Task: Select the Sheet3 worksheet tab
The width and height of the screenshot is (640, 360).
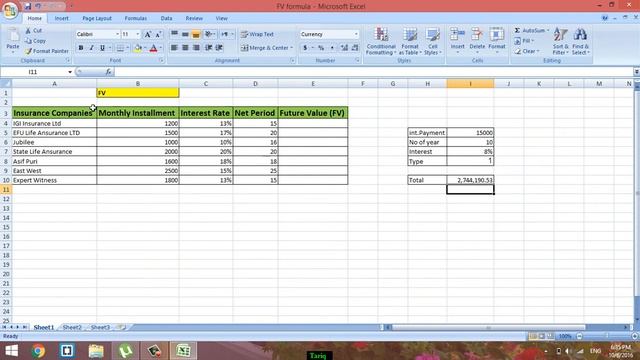Action: [x=100, y=327]
